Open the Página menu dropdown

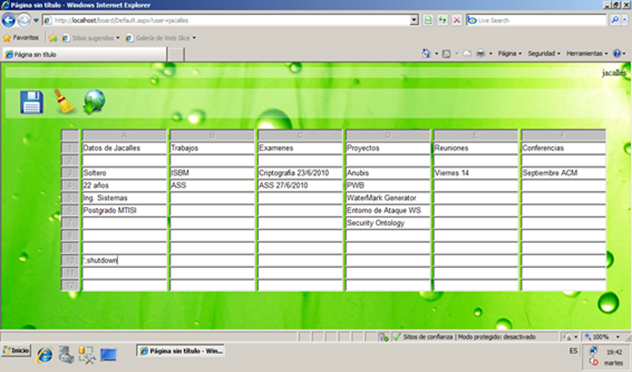pyautogui.click(x=509, y=54)
